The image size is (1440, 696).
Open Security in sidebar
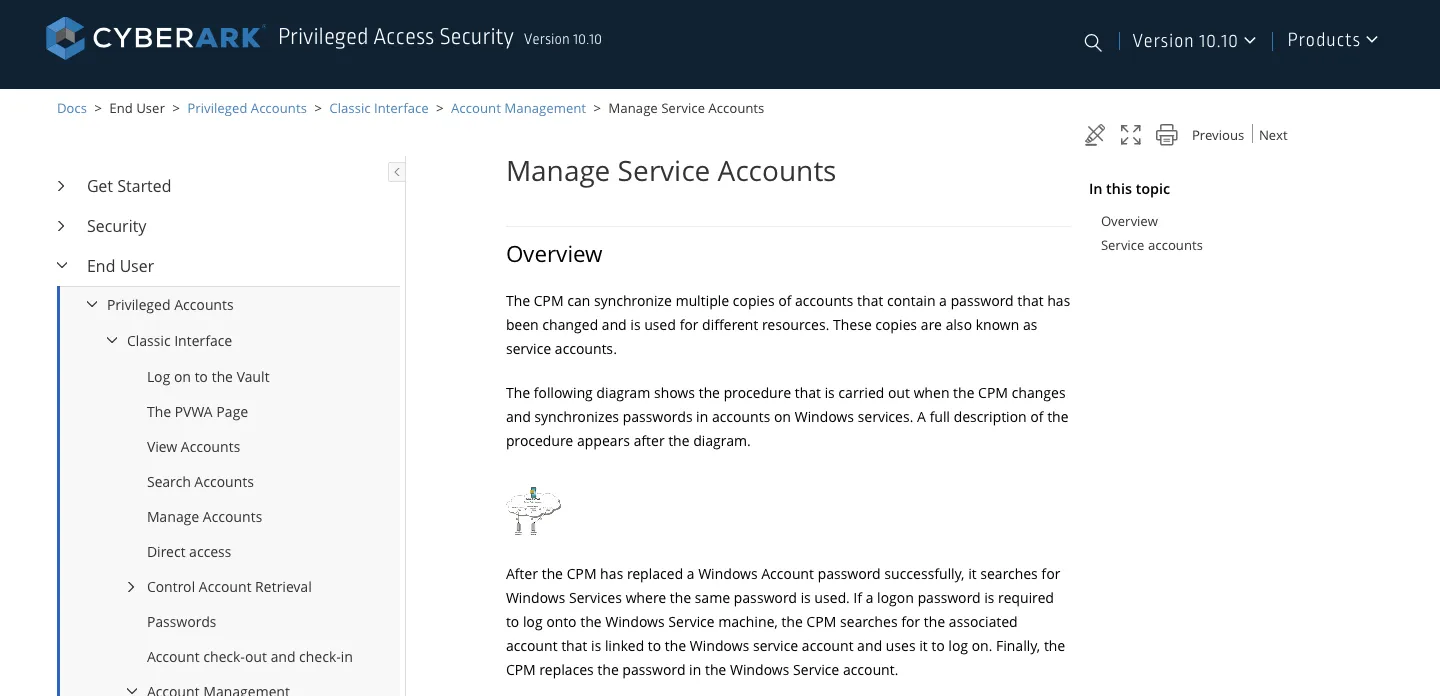pos(116,226)
